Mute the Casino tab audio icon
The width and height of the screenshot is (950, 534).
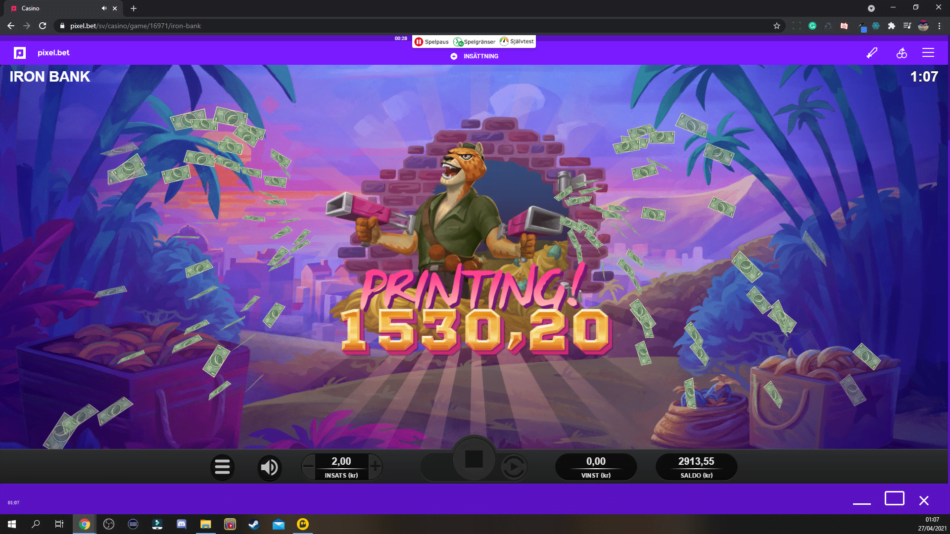104,8
